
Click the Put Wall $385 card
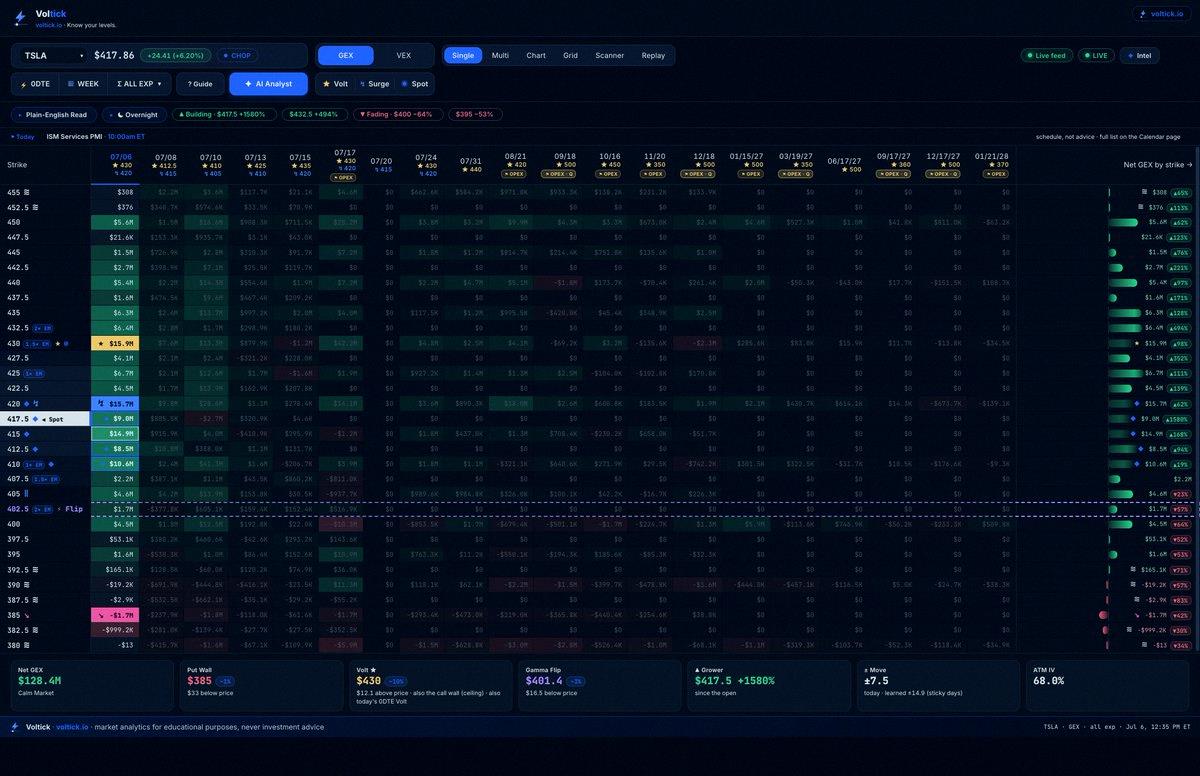coord(263,685)
